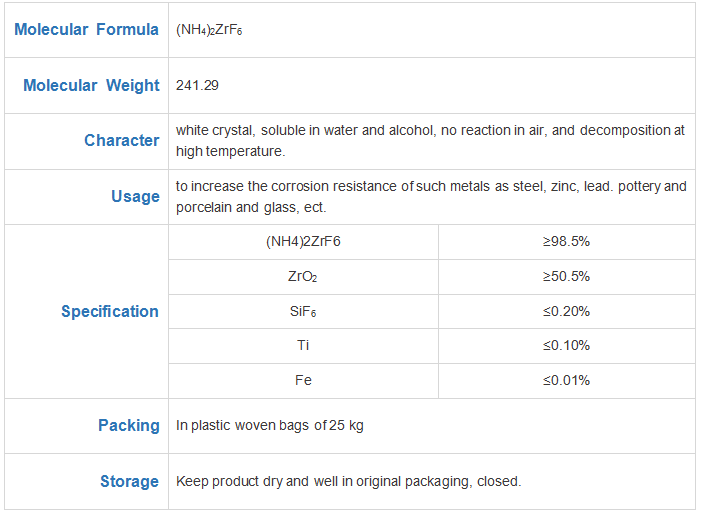The height and width of the screenshot is (514, 701).
Task: Select the (NH4)2ZrF6 specification cell
Action: pyautogui.click(x=303, y=241)
